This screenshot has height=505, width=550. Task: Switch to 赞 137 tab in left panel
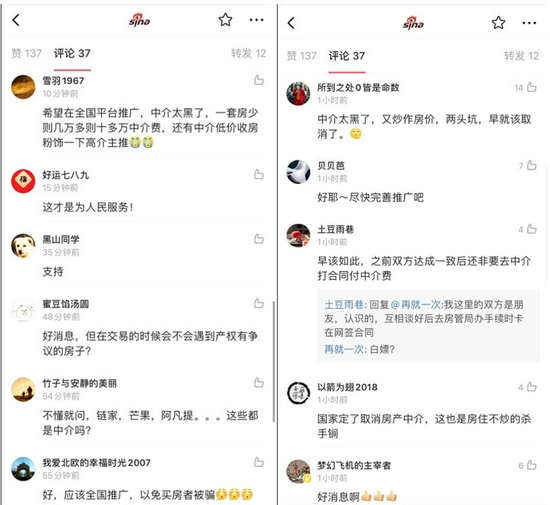coord(26,53)
